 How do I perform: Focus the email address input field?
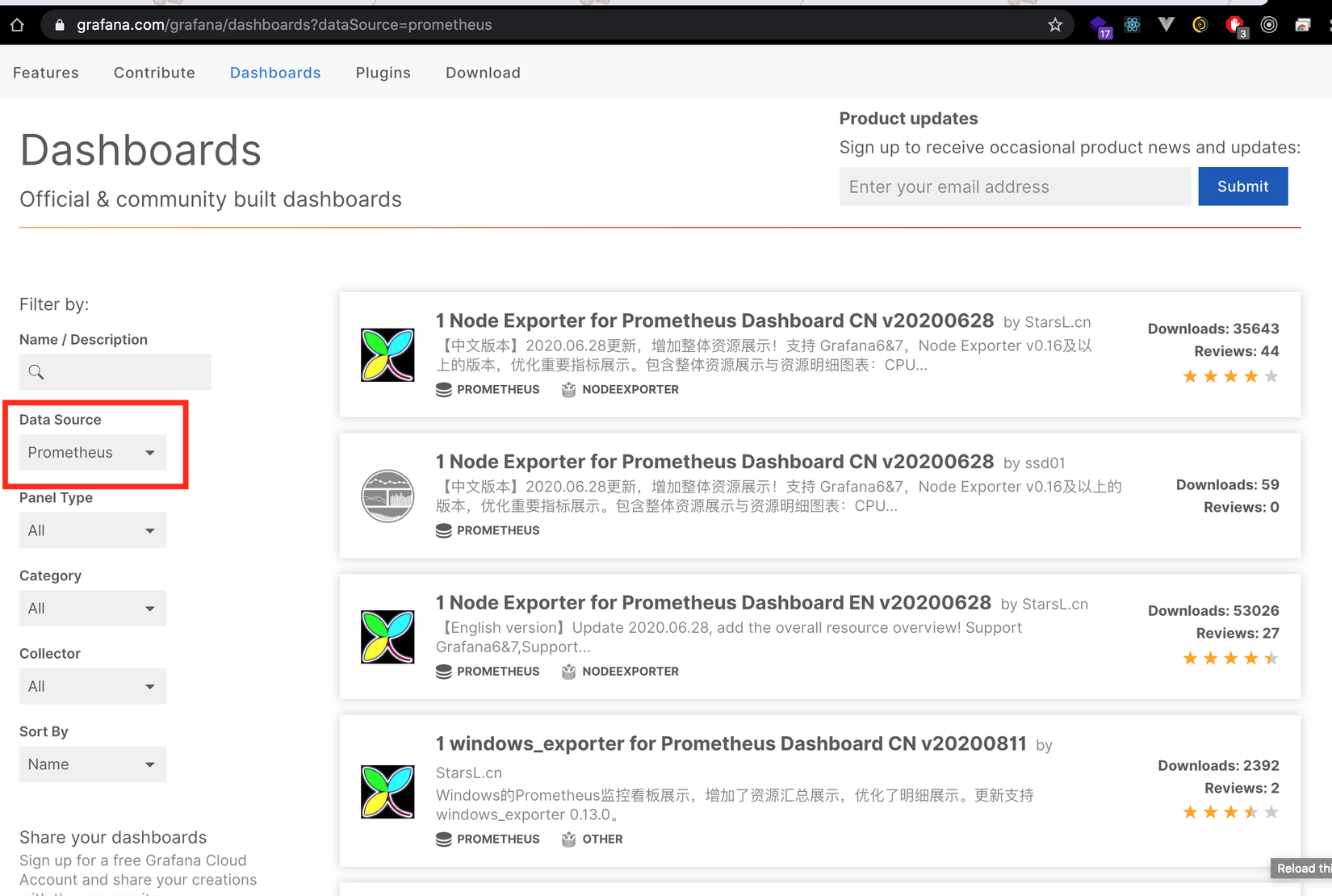tap(1015, 186)
